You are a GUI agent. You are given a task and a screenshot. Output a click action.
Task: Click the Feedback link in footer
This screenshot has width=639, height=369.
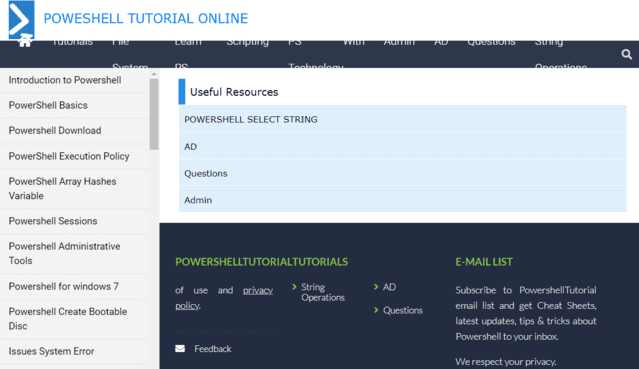click(213, 349)
